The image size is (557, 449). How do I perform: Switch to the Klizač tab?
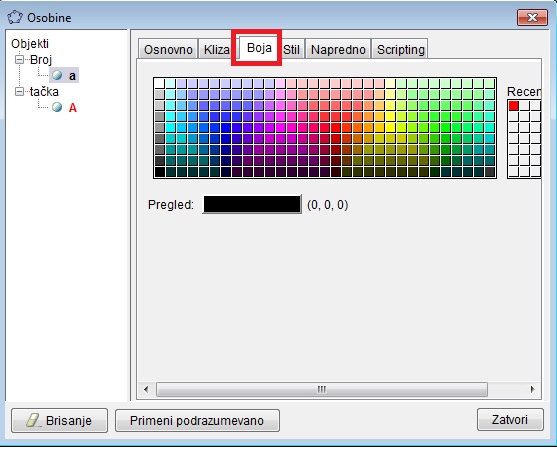click(216, 49)
